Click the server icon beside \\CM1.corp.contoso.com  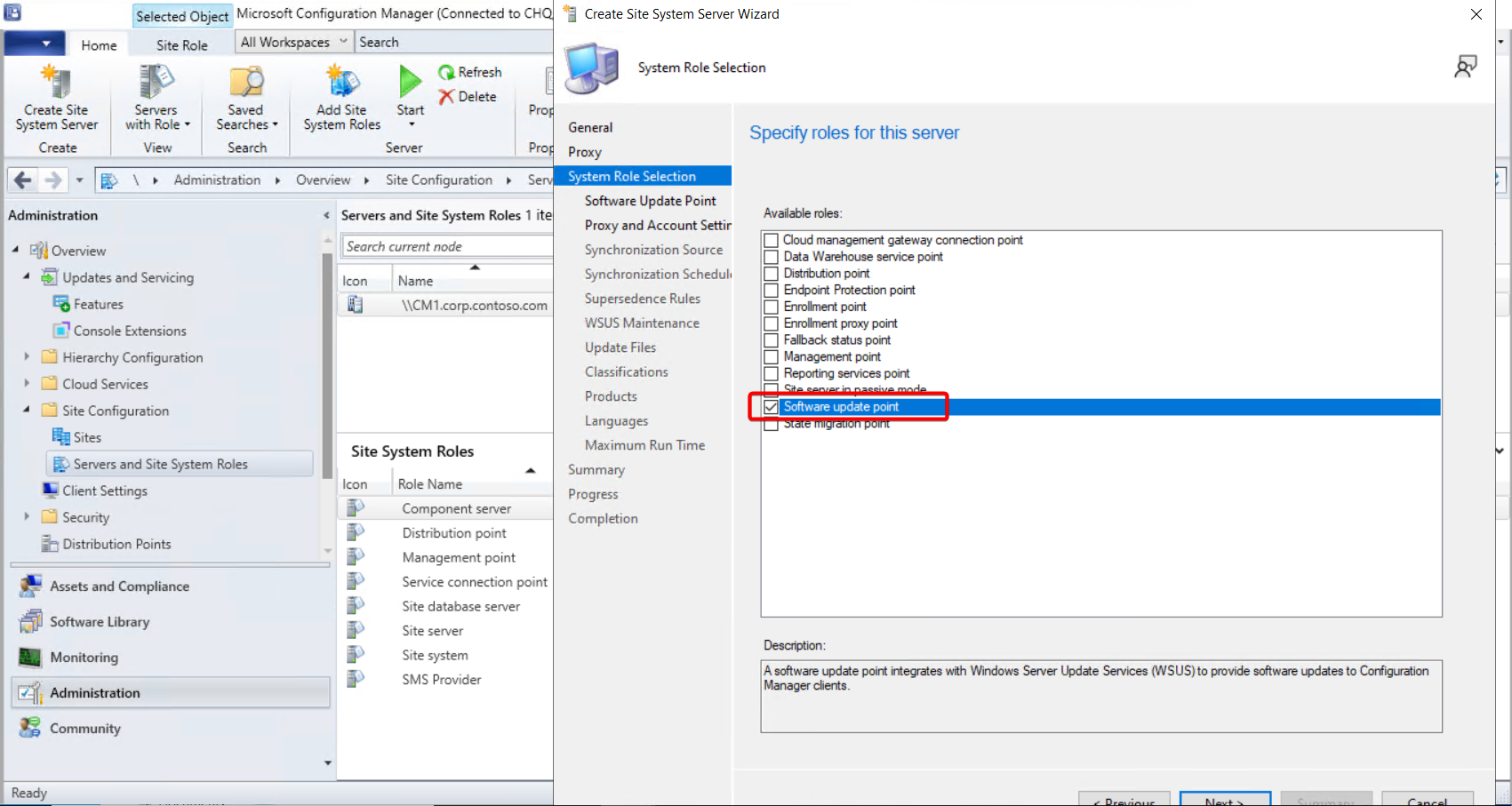[355, 305]
